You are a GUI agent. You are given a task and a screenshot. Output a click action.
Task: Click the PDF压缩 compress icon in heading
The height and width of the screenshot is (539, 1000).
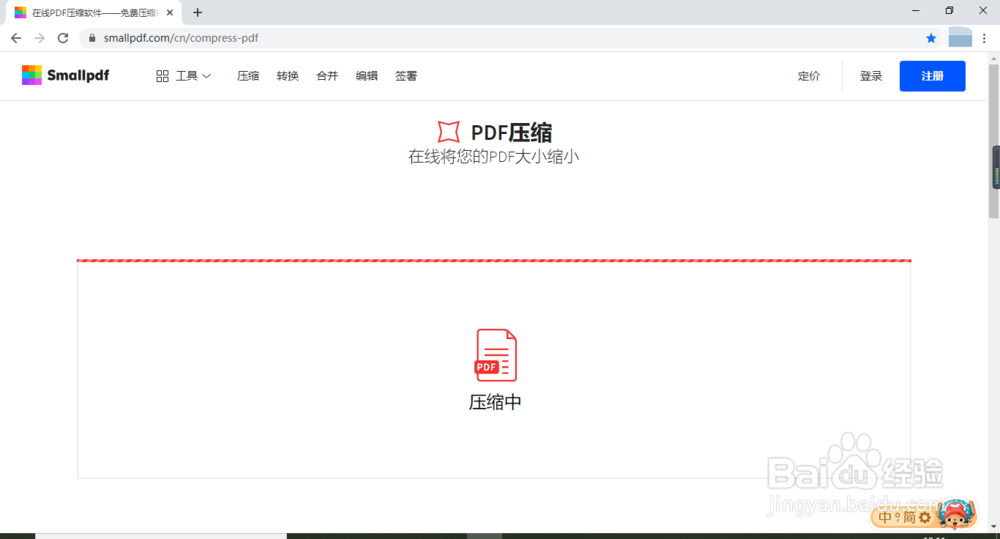pos(448,131)
